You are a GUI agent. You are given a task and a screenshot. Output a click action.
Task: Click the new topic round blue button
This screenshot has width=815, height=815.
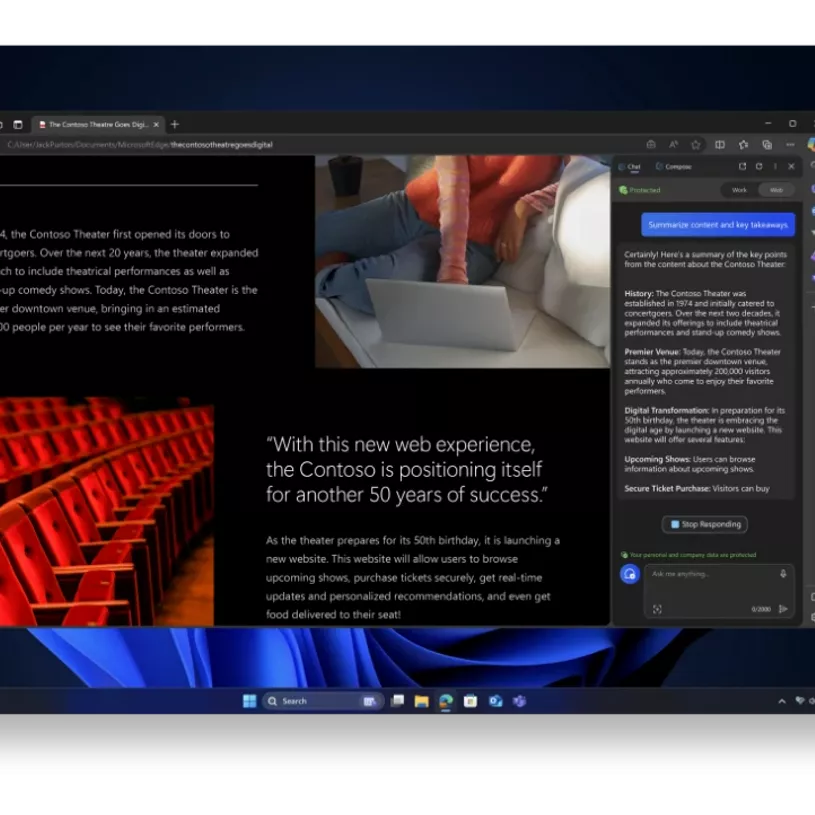(x=629, y=574)
